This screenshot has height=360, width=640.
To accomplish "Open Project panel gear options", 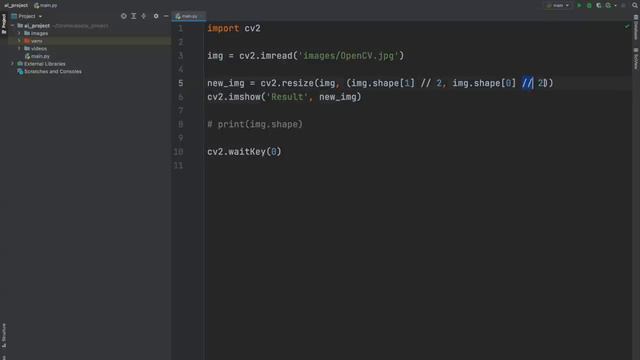I will click(156, 16).
